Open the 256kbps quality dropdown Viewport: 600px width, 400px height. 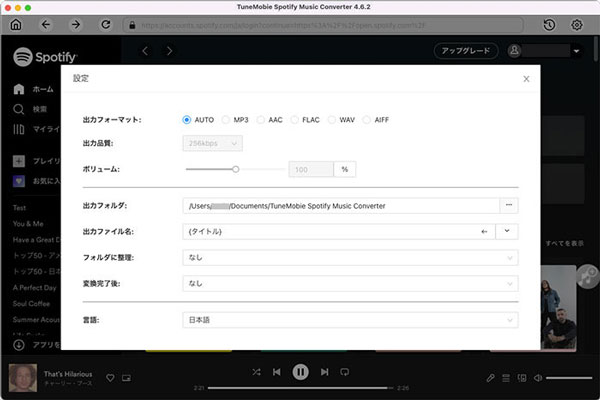pyautogui.click(x=212, y=144)
